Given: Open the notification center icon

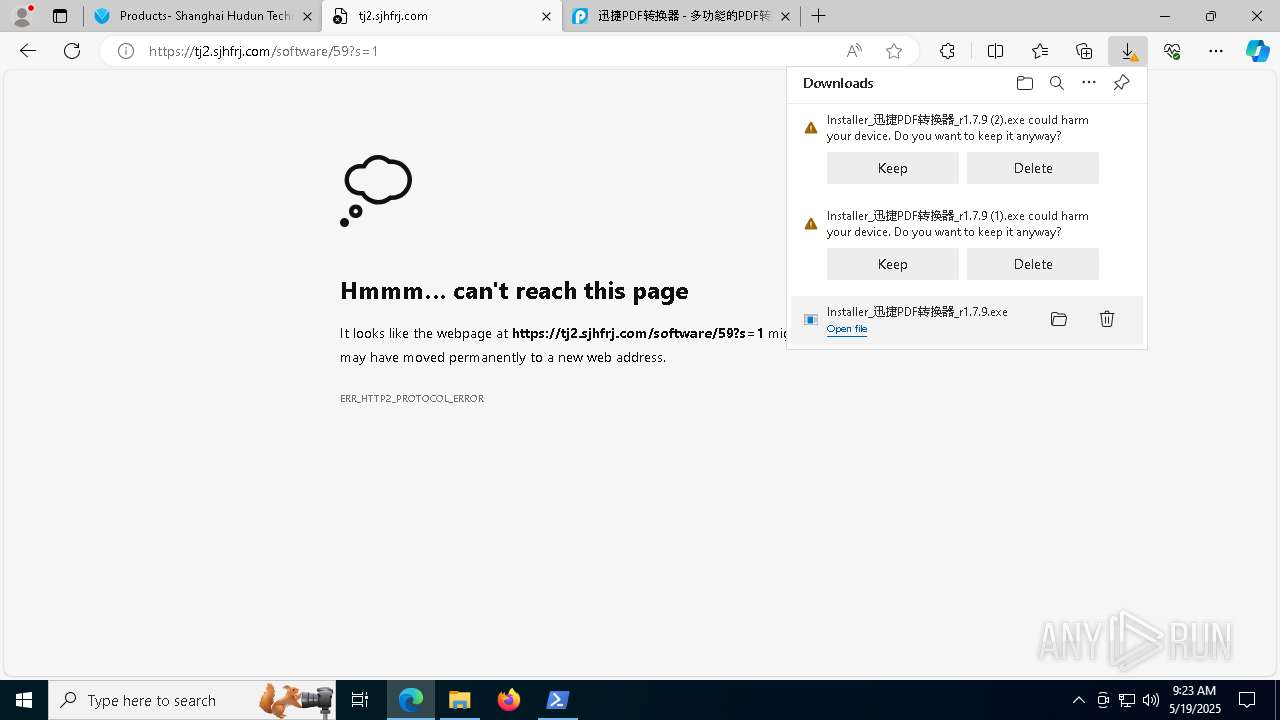Looking at the screenshot, I should (x=1247, y=700).
